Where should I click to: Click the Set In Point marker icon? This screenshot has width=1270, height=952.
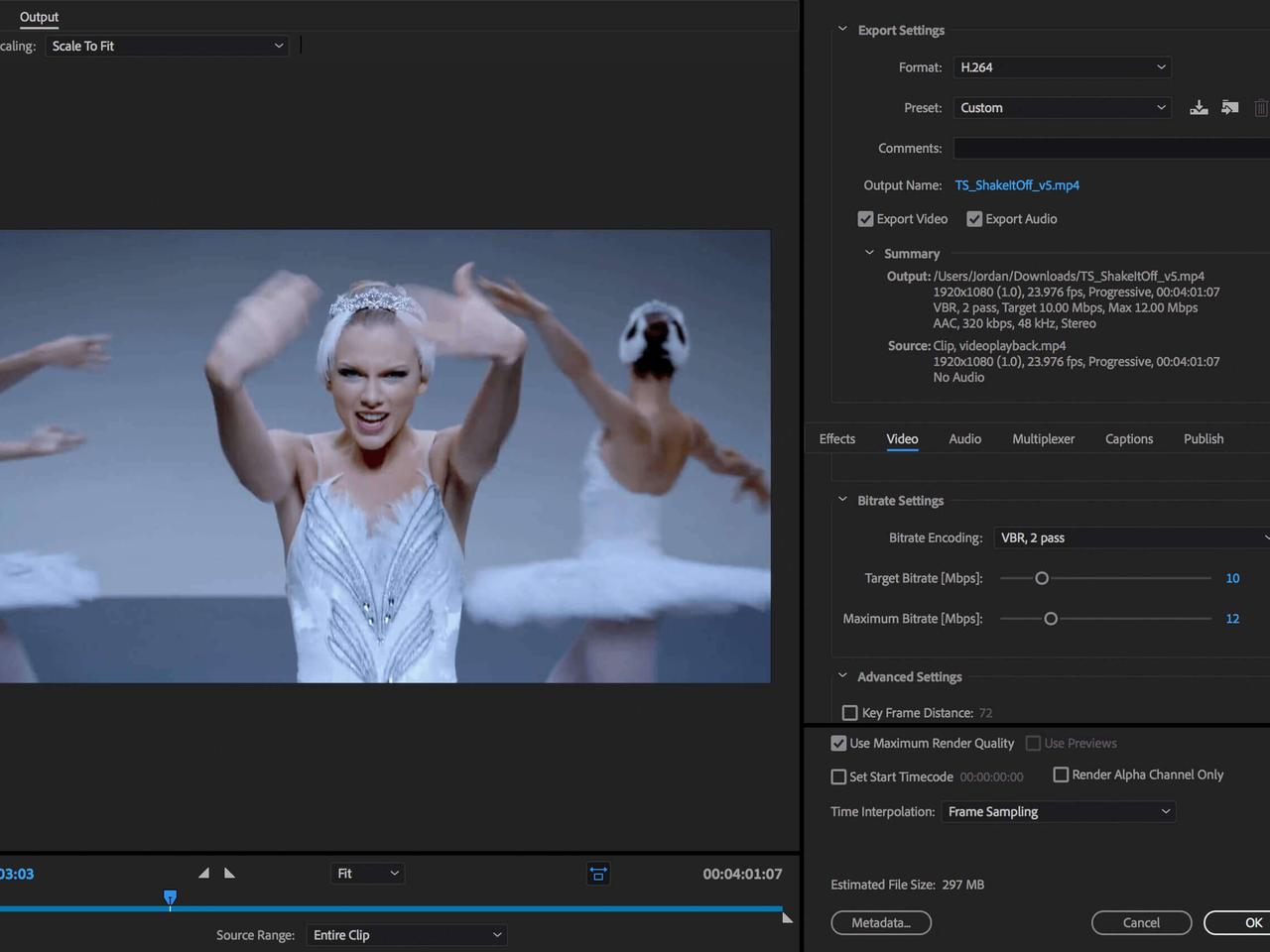click(x=203, y=873)
